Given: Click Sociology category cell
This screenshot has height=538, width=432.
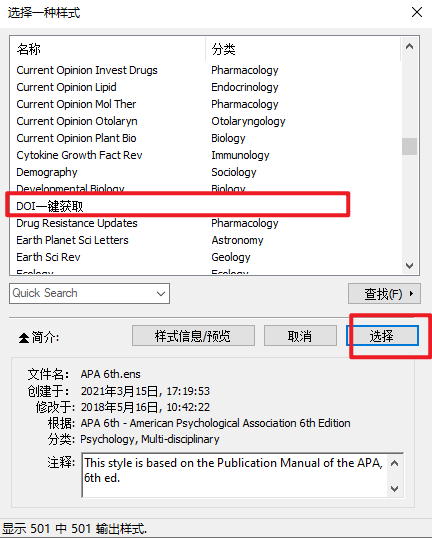Looking at the screenshot, I should coord(234,172).
